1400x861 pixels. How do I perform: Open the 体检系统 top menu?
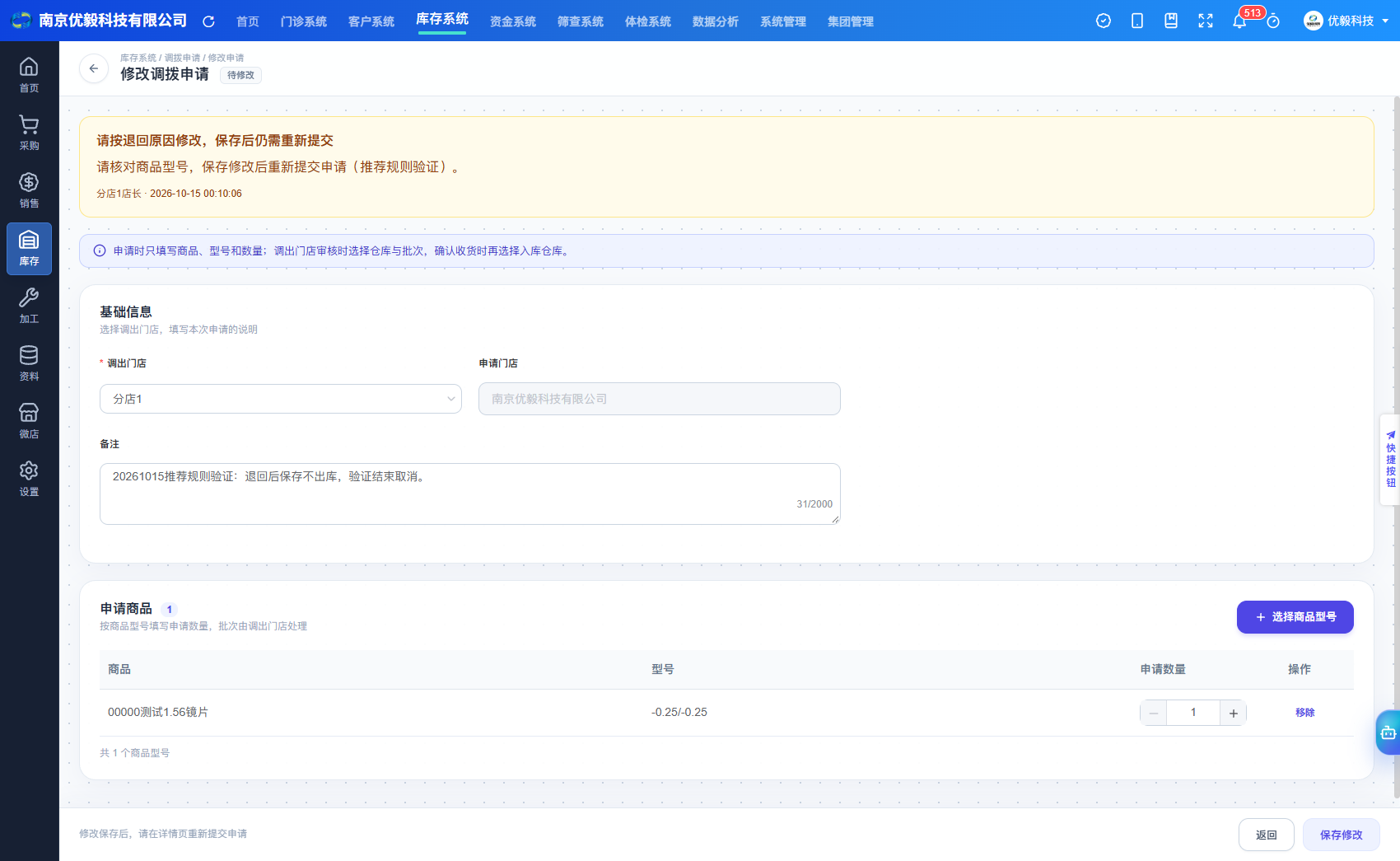(648, 21)
